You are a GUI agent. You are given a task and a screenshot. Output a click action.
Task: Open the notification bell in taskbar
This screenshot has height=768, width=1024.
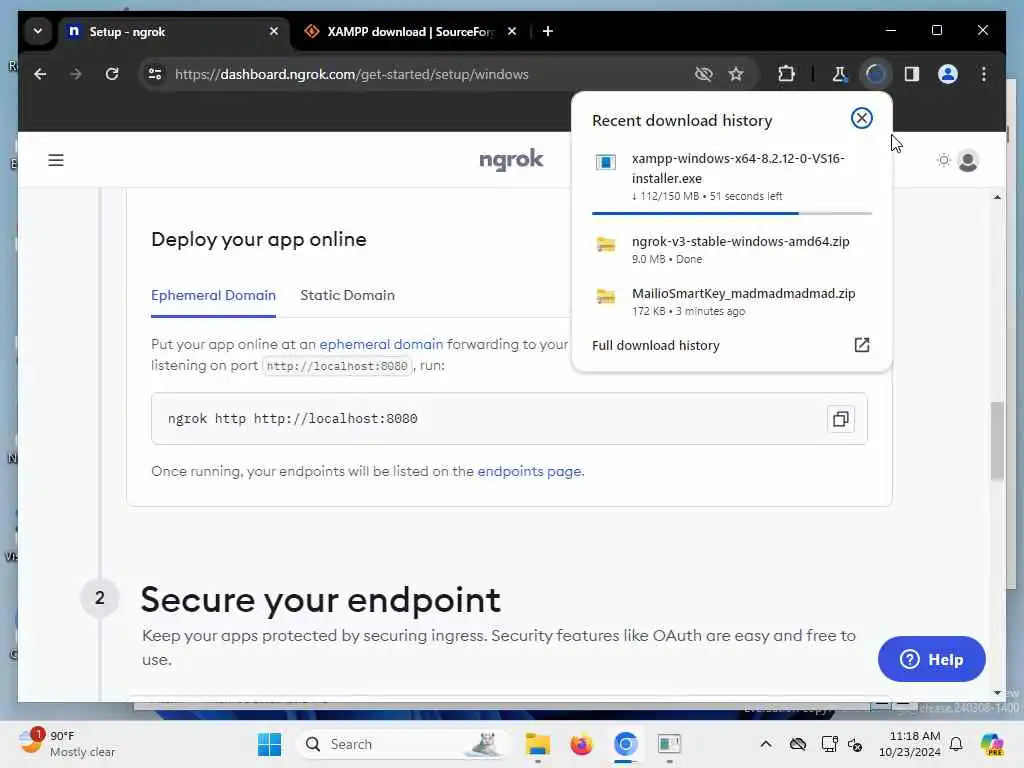(955, 744)
